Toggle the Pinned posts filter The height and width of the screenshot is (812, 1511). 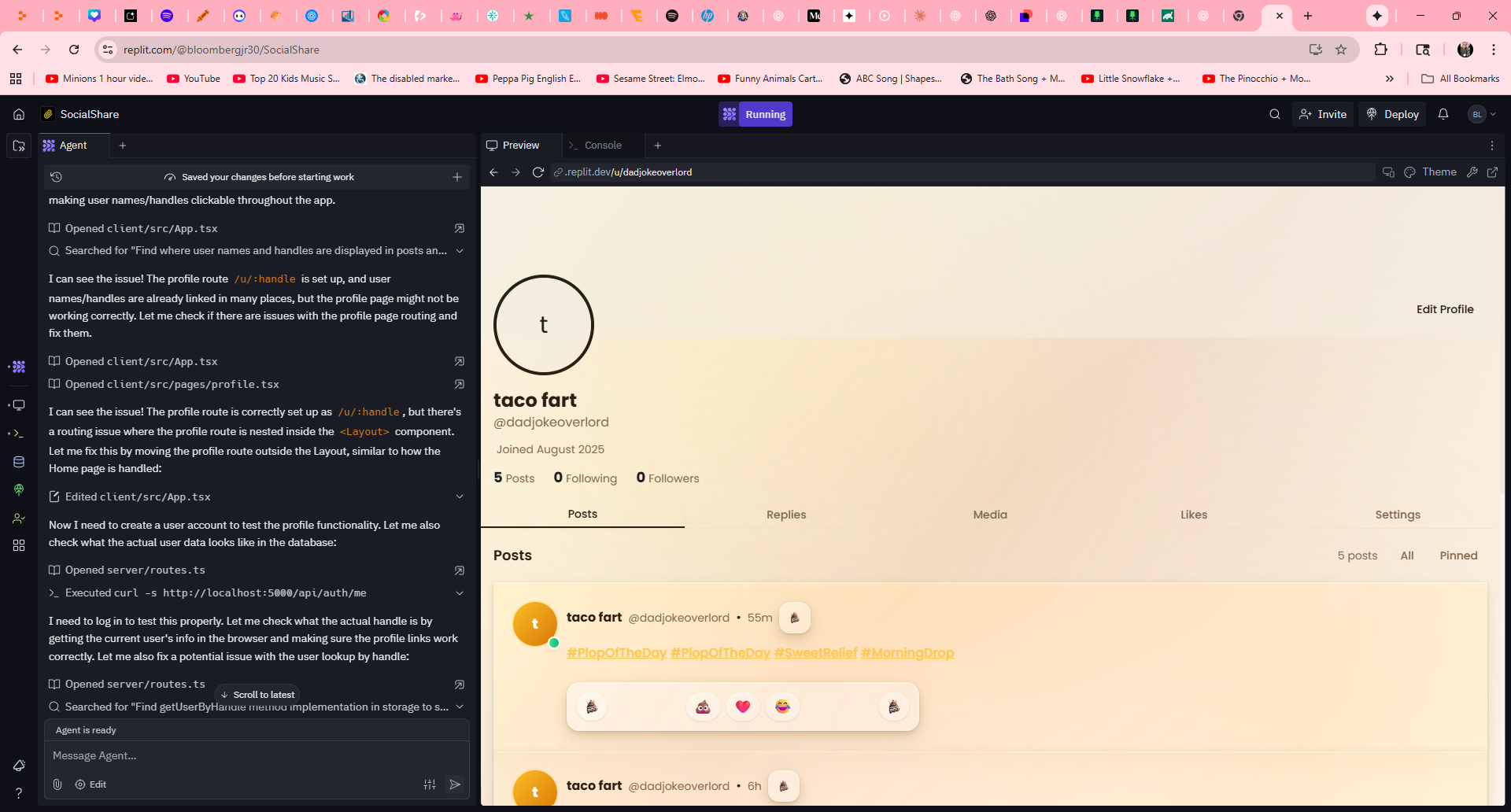[x=1458, y=555]
